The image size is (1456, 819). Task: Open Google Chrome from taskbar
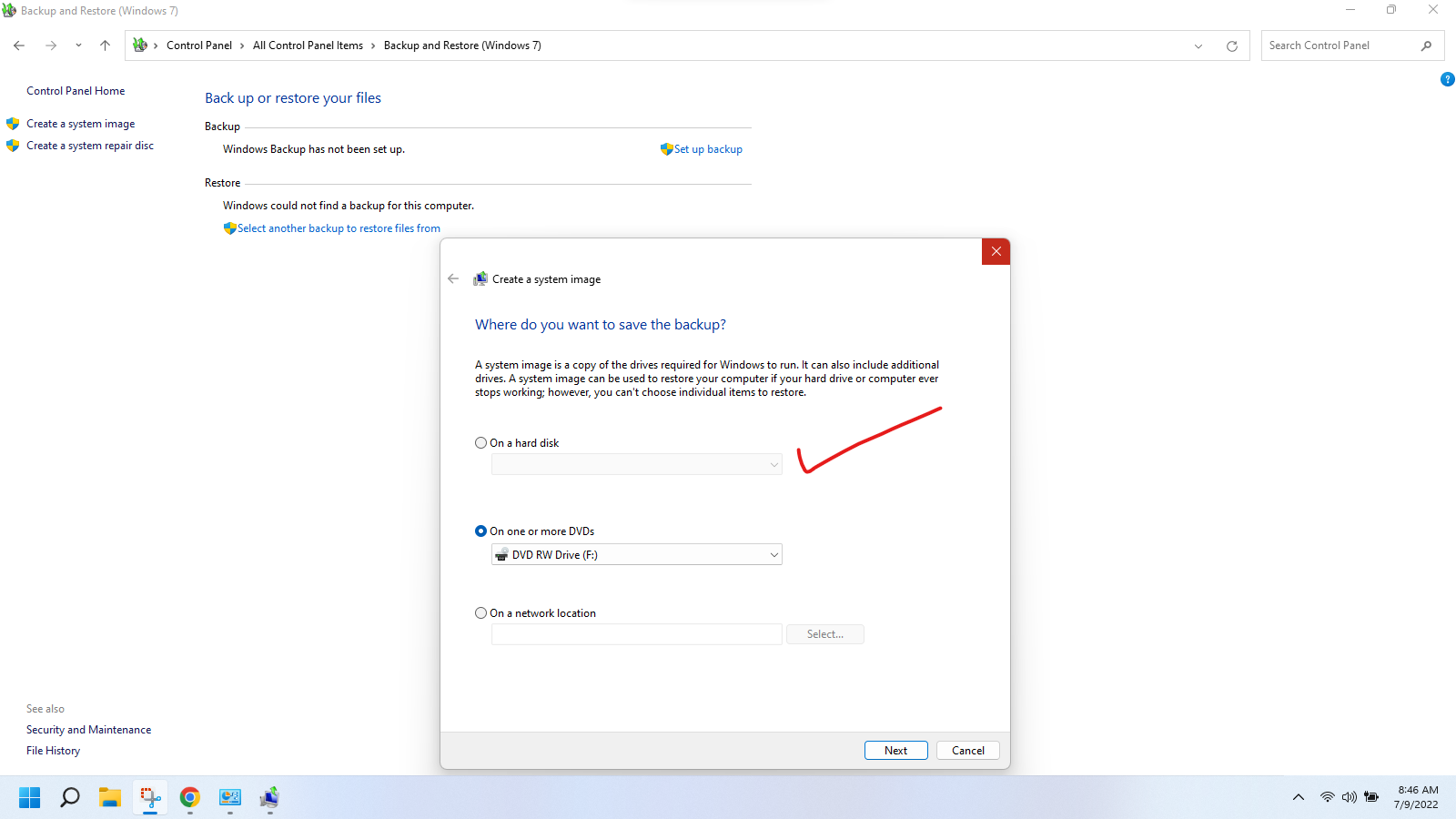[189, 798]
